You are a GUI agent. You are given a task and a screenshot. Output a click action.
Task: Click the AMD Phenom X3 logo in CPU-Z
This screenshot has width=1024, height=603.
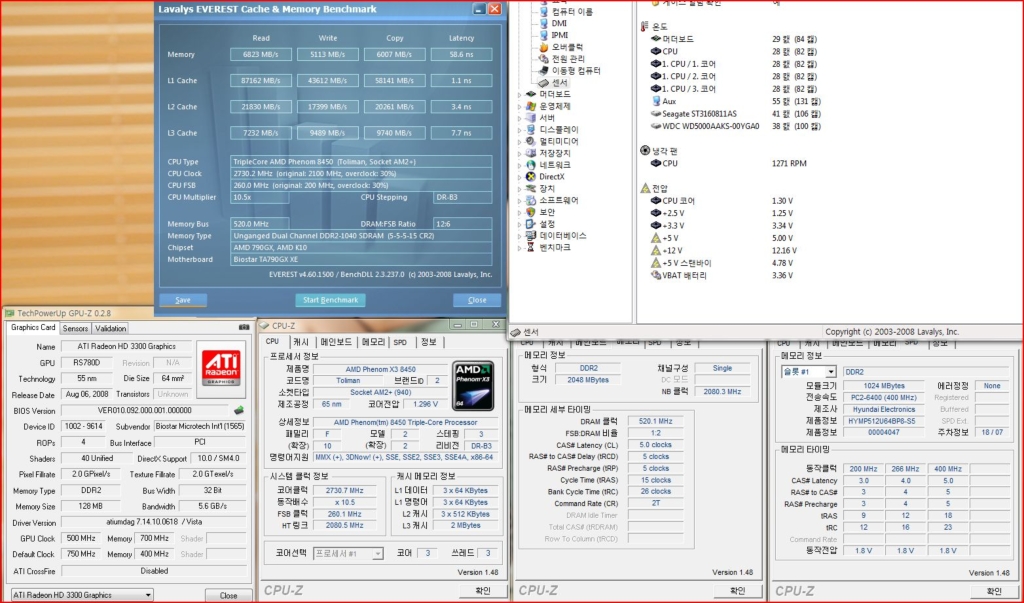click(473, 385)
